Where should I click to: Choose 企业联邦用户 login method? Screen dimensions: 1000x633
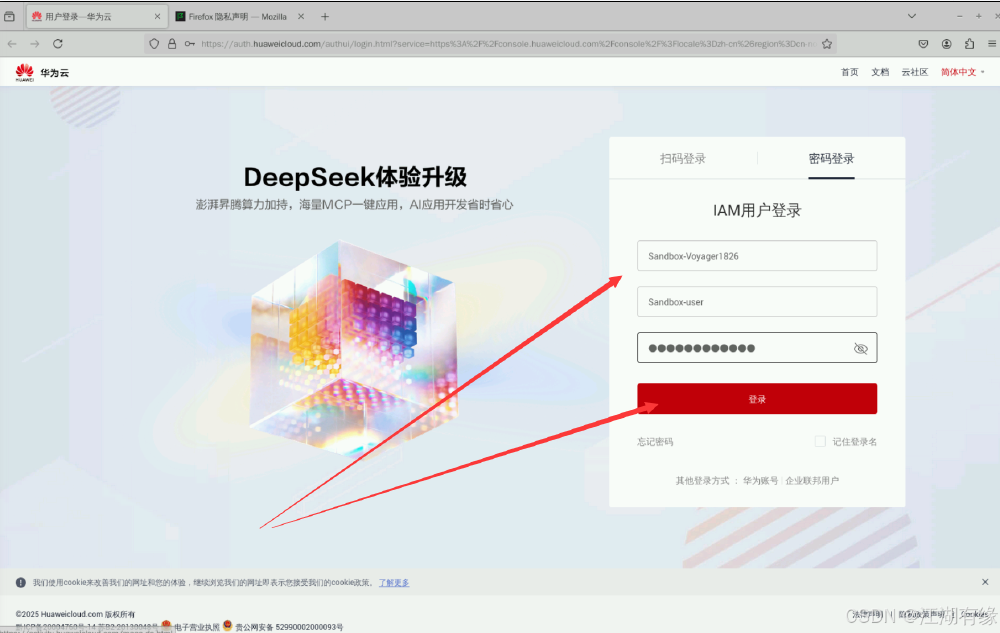point(812,481)
